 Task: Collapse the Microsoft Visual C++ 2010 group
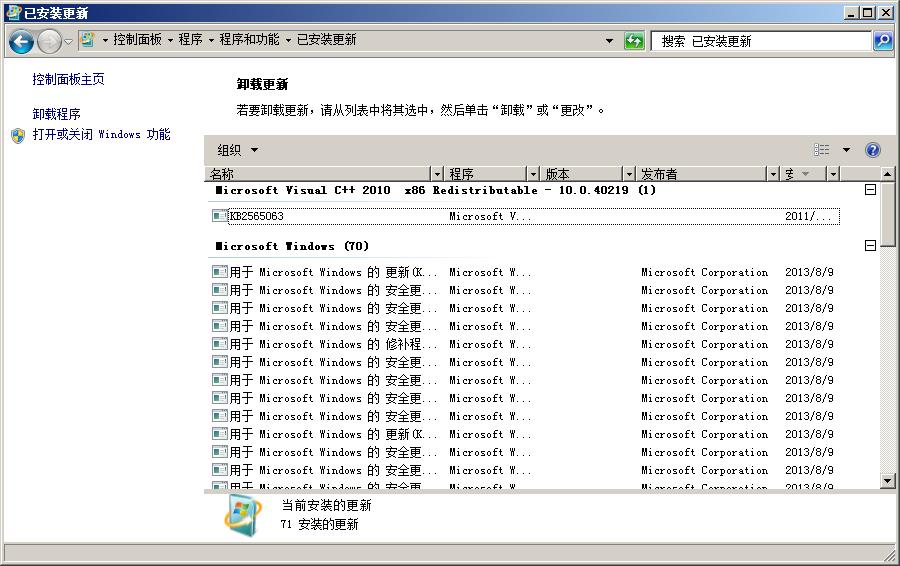(x=870, y=190)
